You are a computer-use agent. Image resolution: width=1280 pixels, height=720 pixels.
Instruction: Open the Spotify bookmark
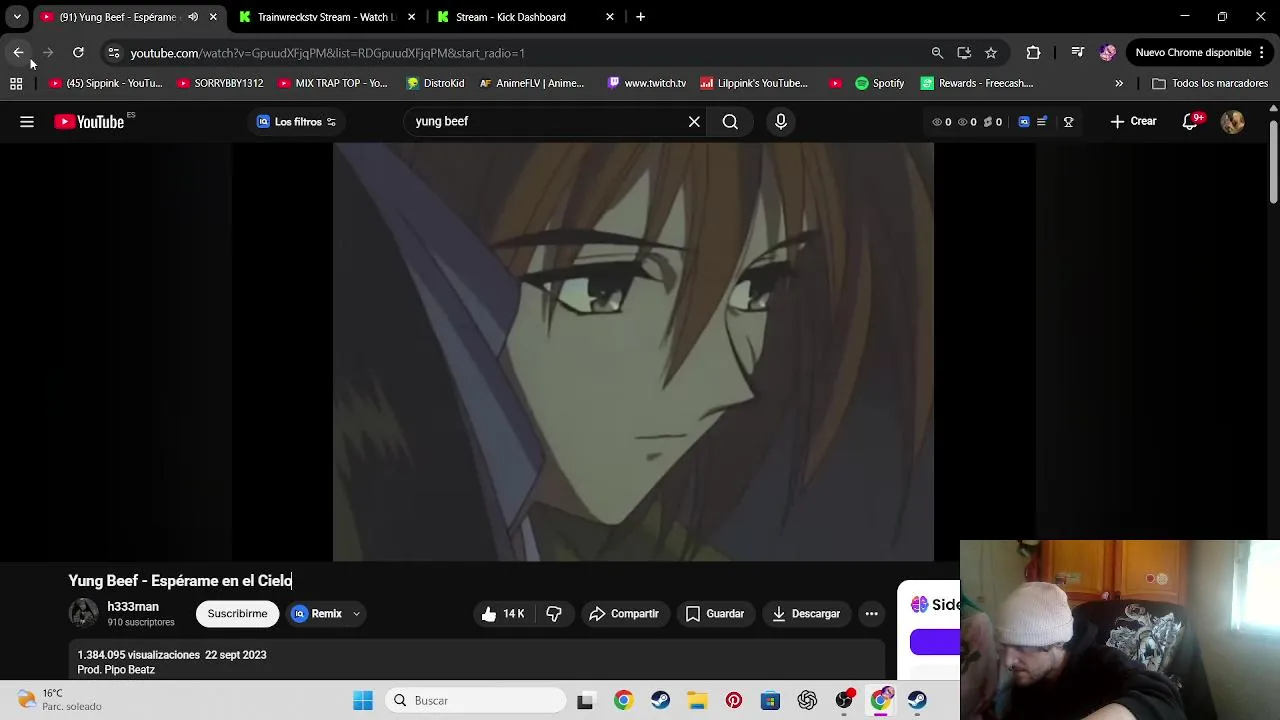879,84
